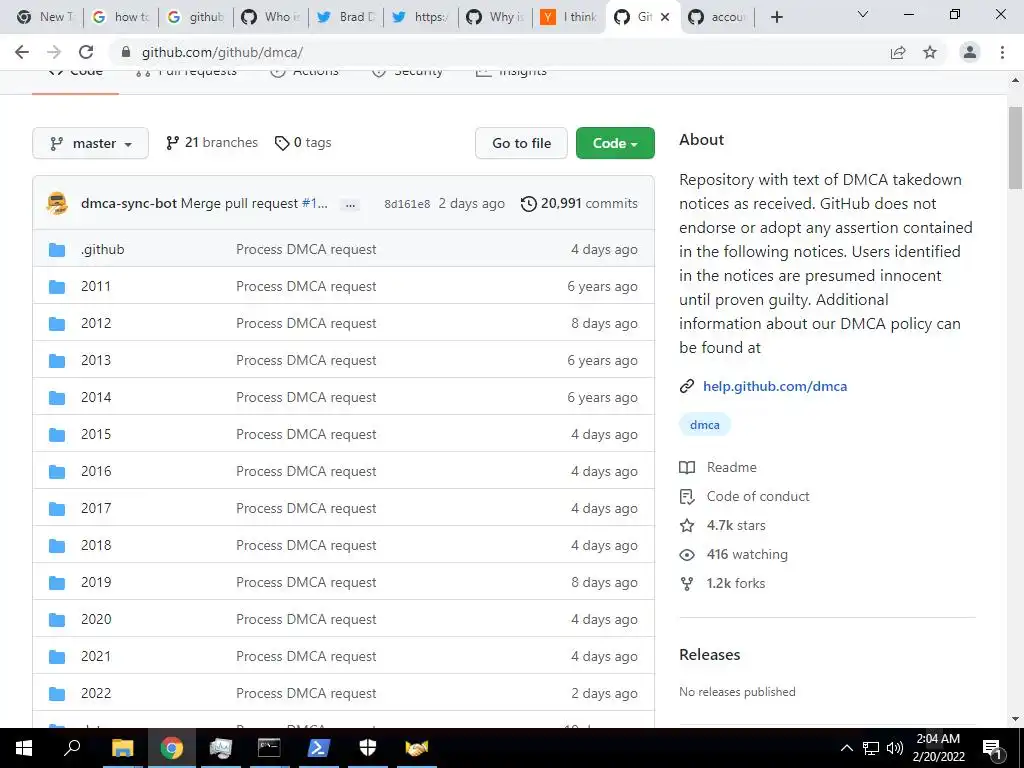
Task: Click the forks icon in About
Action: 686,583
